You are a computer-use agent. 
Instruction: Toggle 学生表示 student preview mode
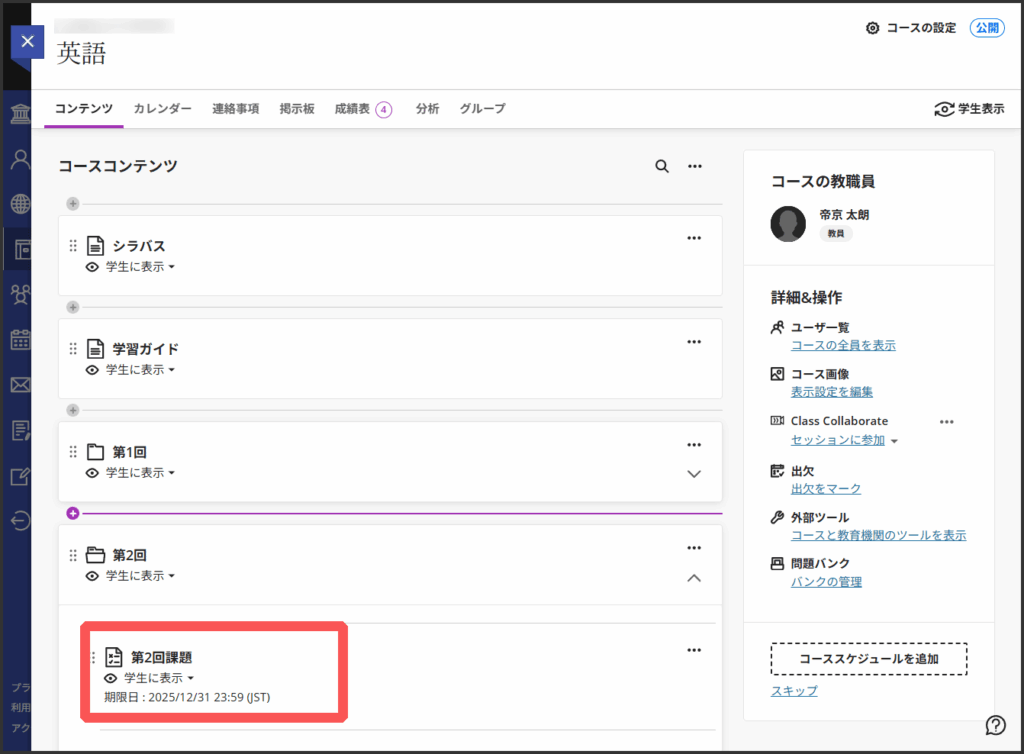click(x=969, y=109)
